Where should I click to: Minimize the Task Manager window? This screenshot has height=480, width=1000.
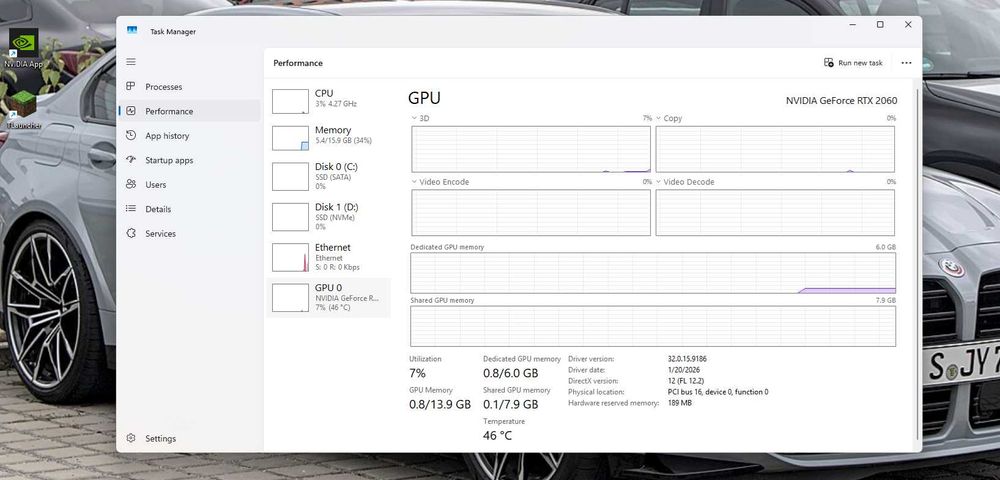pyautogui.click(x=853, y=24)
